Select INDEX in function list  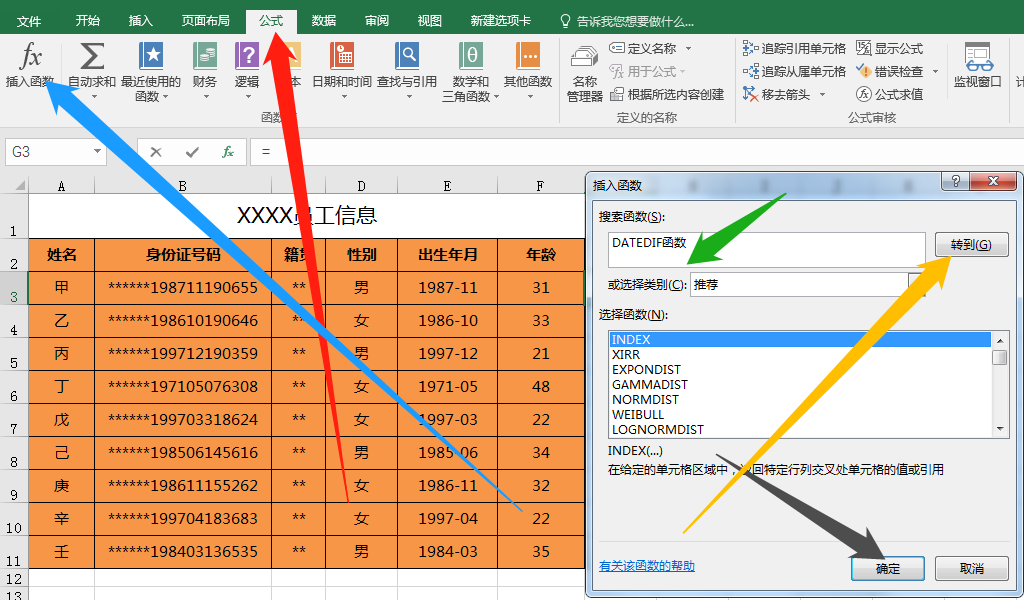800,339
